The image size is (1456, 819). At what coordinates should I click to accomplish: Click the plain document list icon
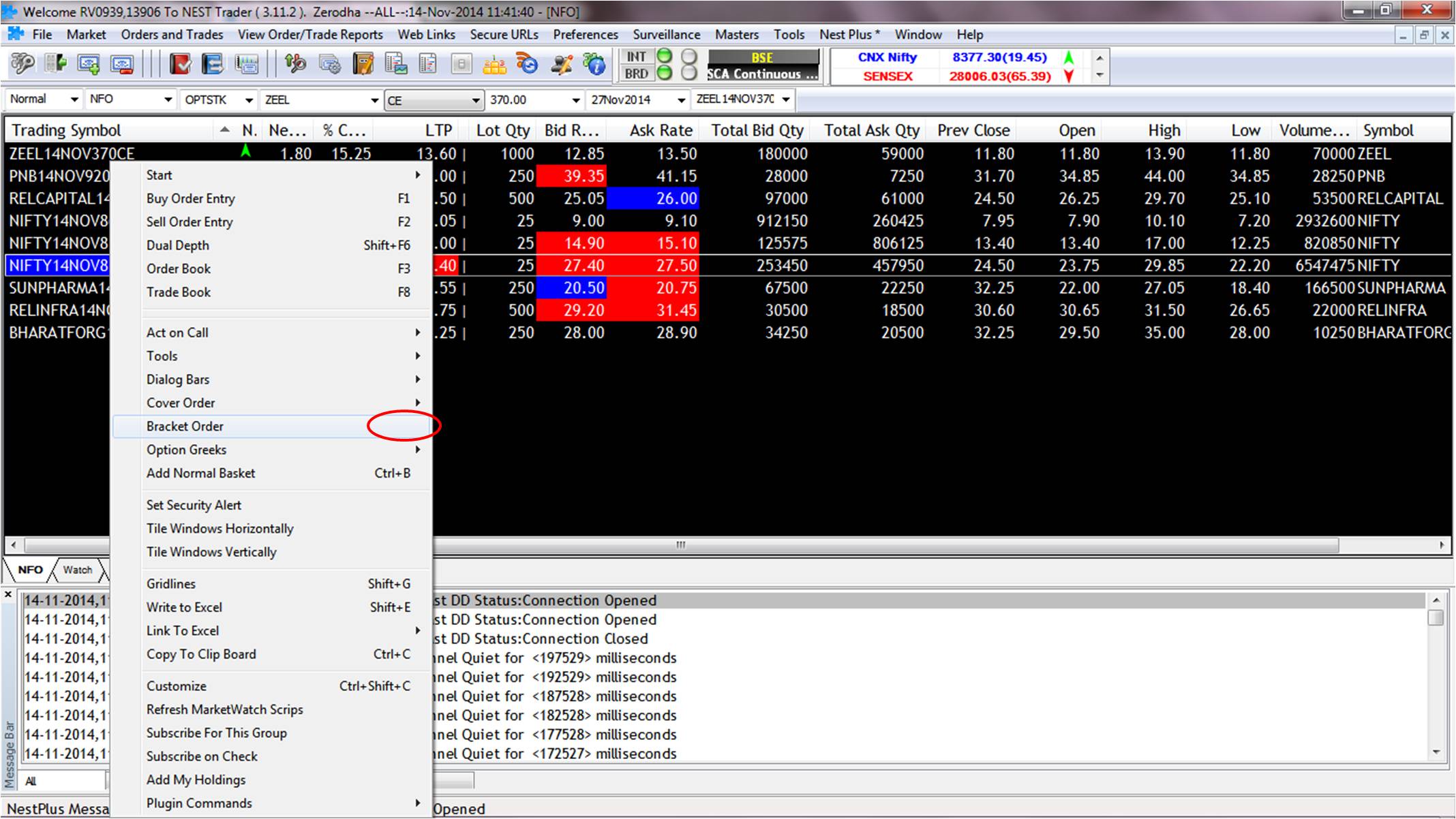tap(428, 65)
